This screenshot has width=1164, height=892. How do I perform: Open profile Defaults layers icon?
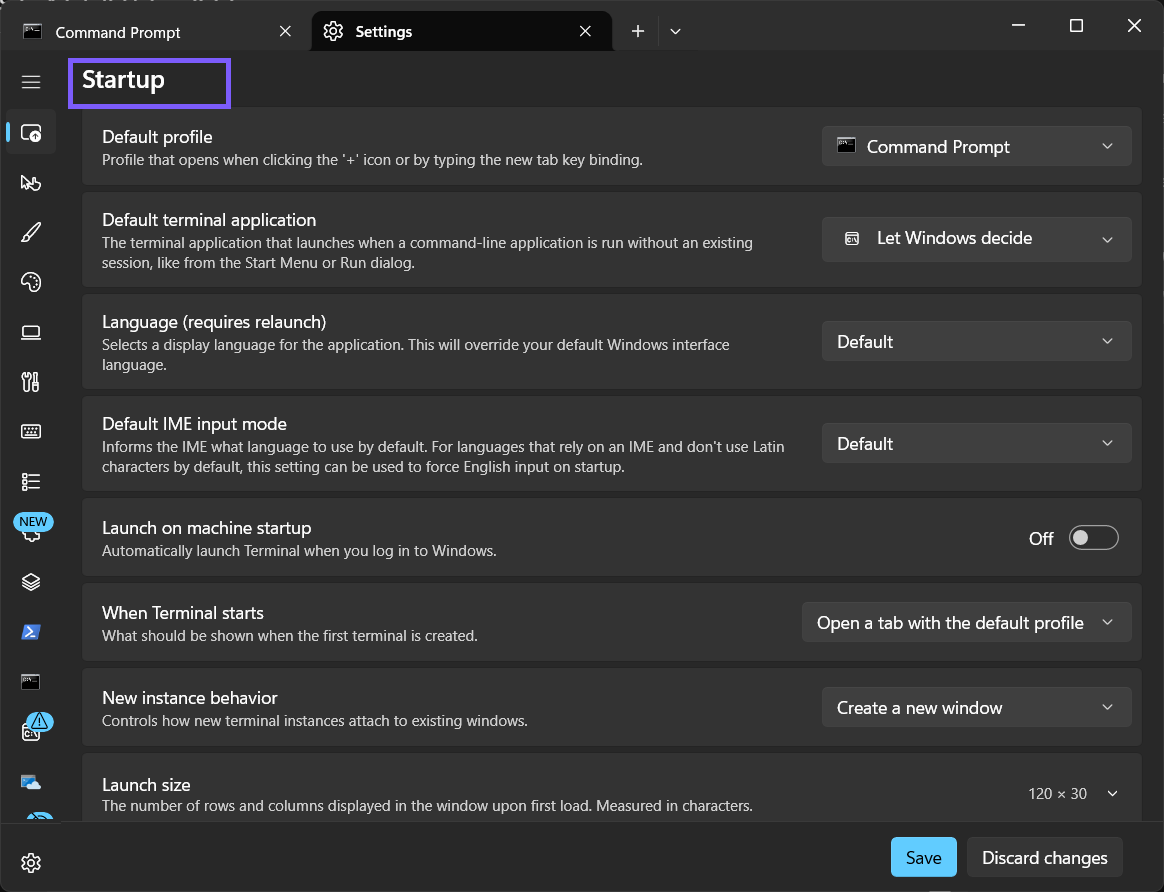point(30,582)
